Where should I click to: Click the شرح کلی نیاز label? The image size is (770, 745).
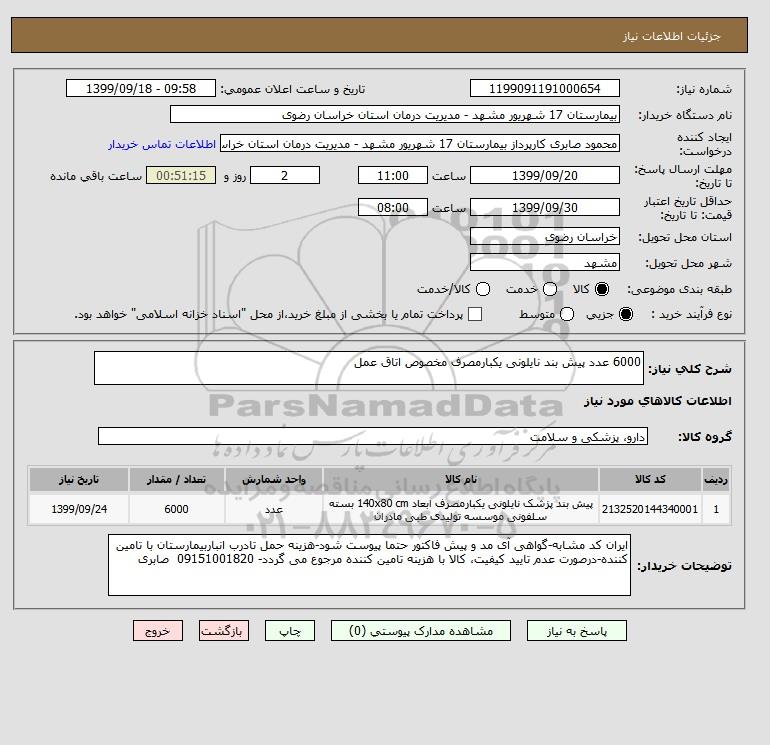(690, 369)
